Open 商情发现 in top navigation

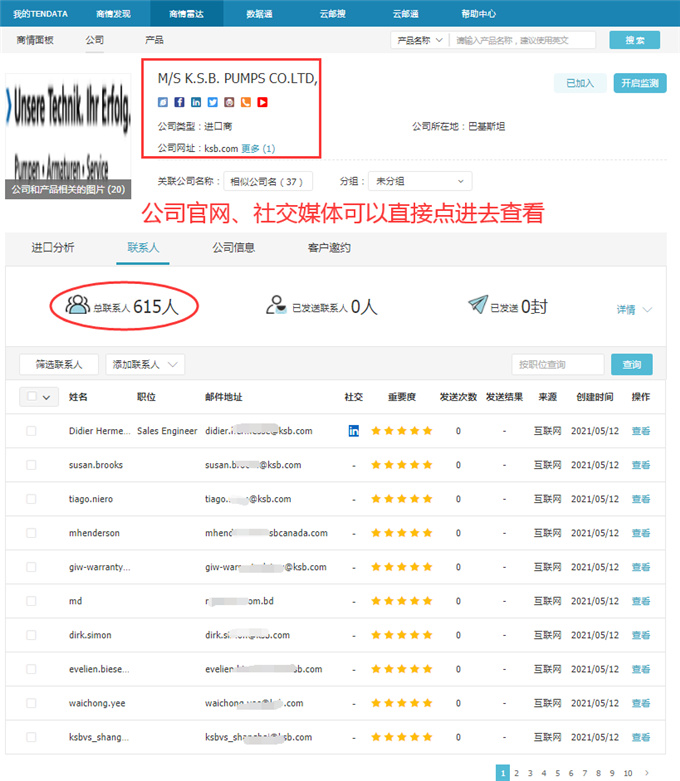click(114, 14)
